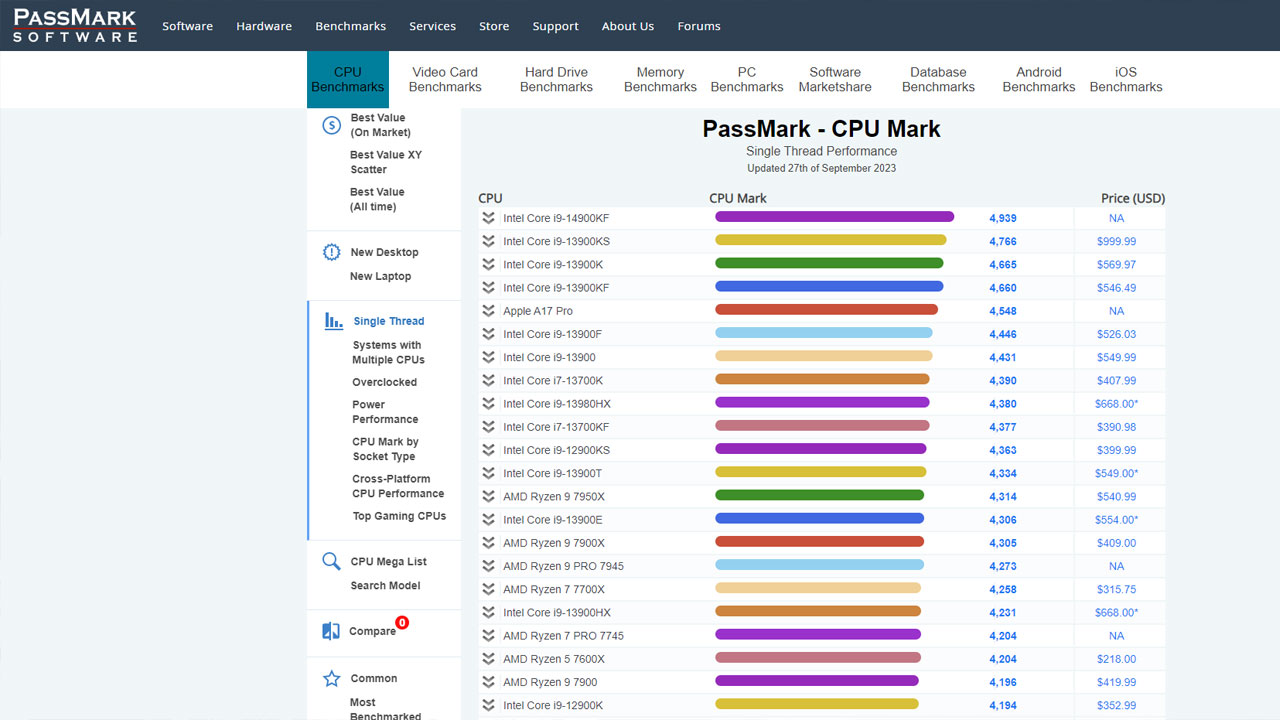
Task: Click the CPU Mega List magnifier icon
Action: pyautogui.click(x=331, y=562)
